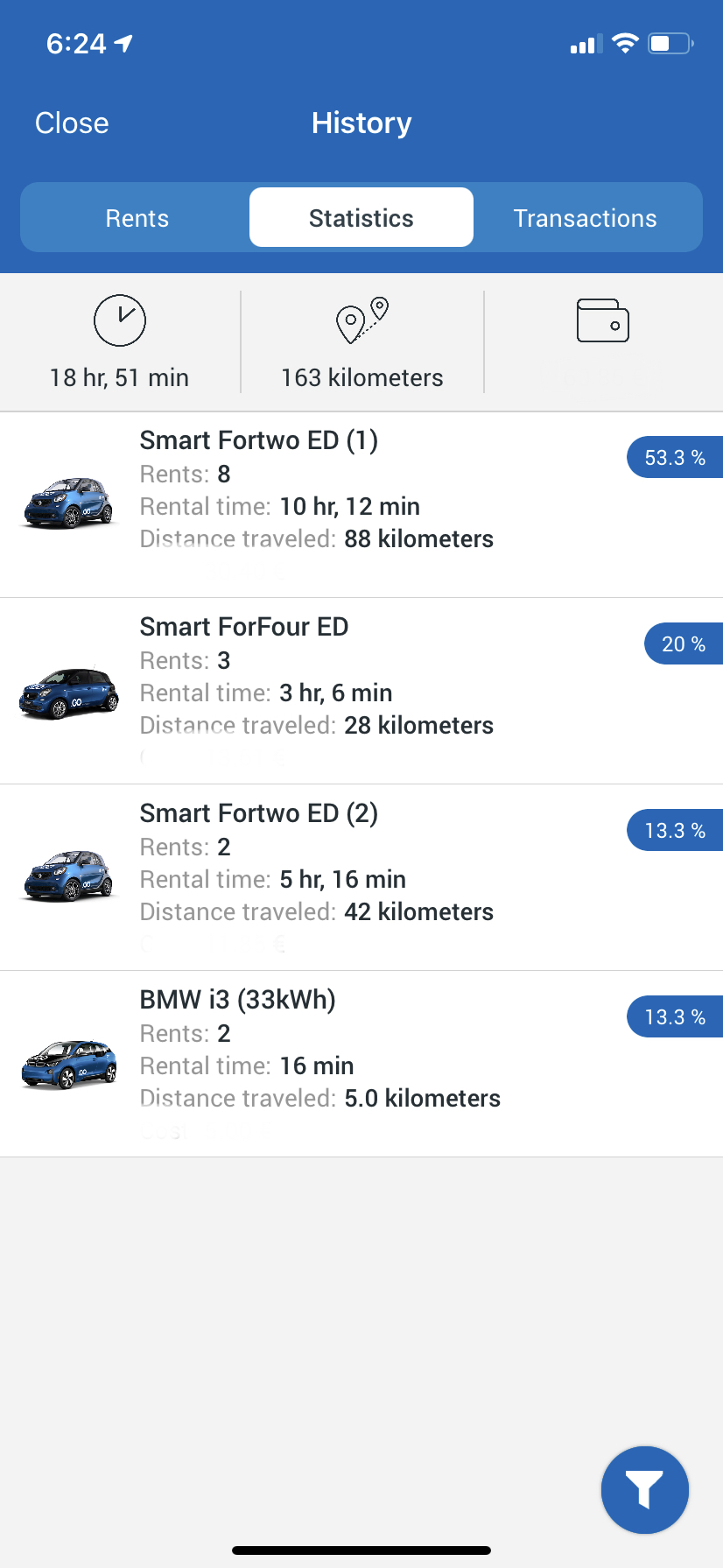The width and height of the screenshot is (723, 1568).
Task: Tap the Smart Fortwo ED (2) car image
Action: coord(68,875)
